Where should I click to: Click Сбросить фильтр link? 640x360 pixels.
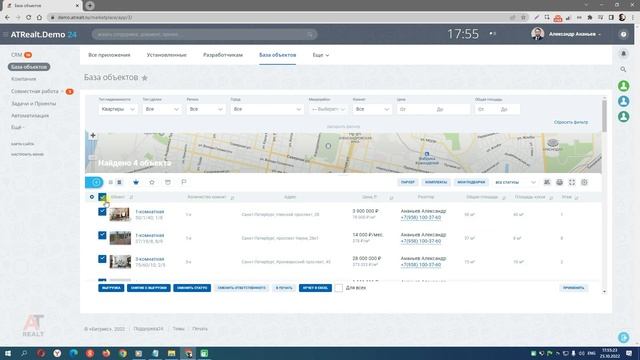pos(571,122)
